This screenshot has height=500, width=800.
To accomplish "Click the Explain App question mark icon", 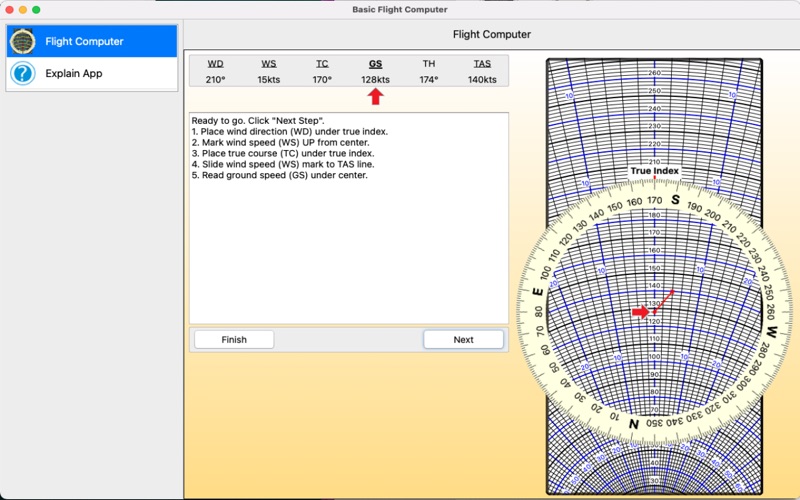I will (22, 73).
